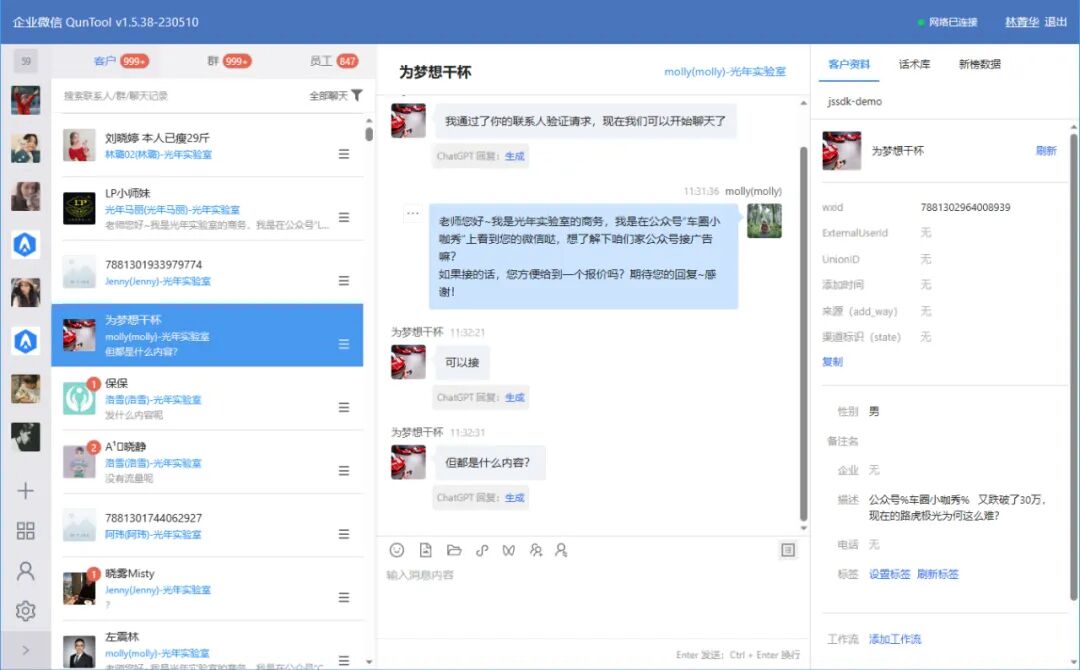Open the LP小师妹 conversation

point(207,209)
